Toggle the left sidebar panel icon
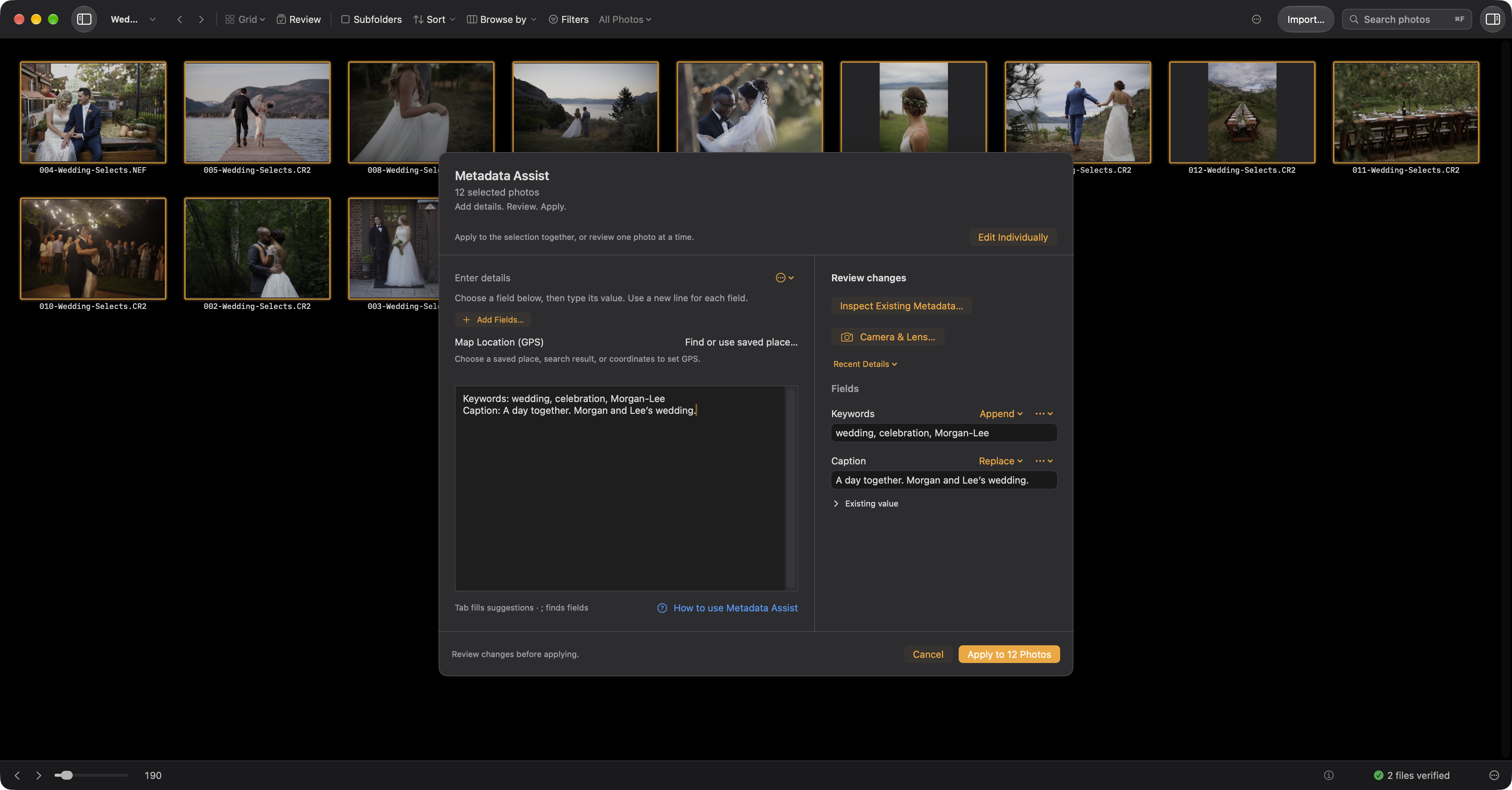The image size is (1512, 790). pyautogui.click(x=84, y=19)
